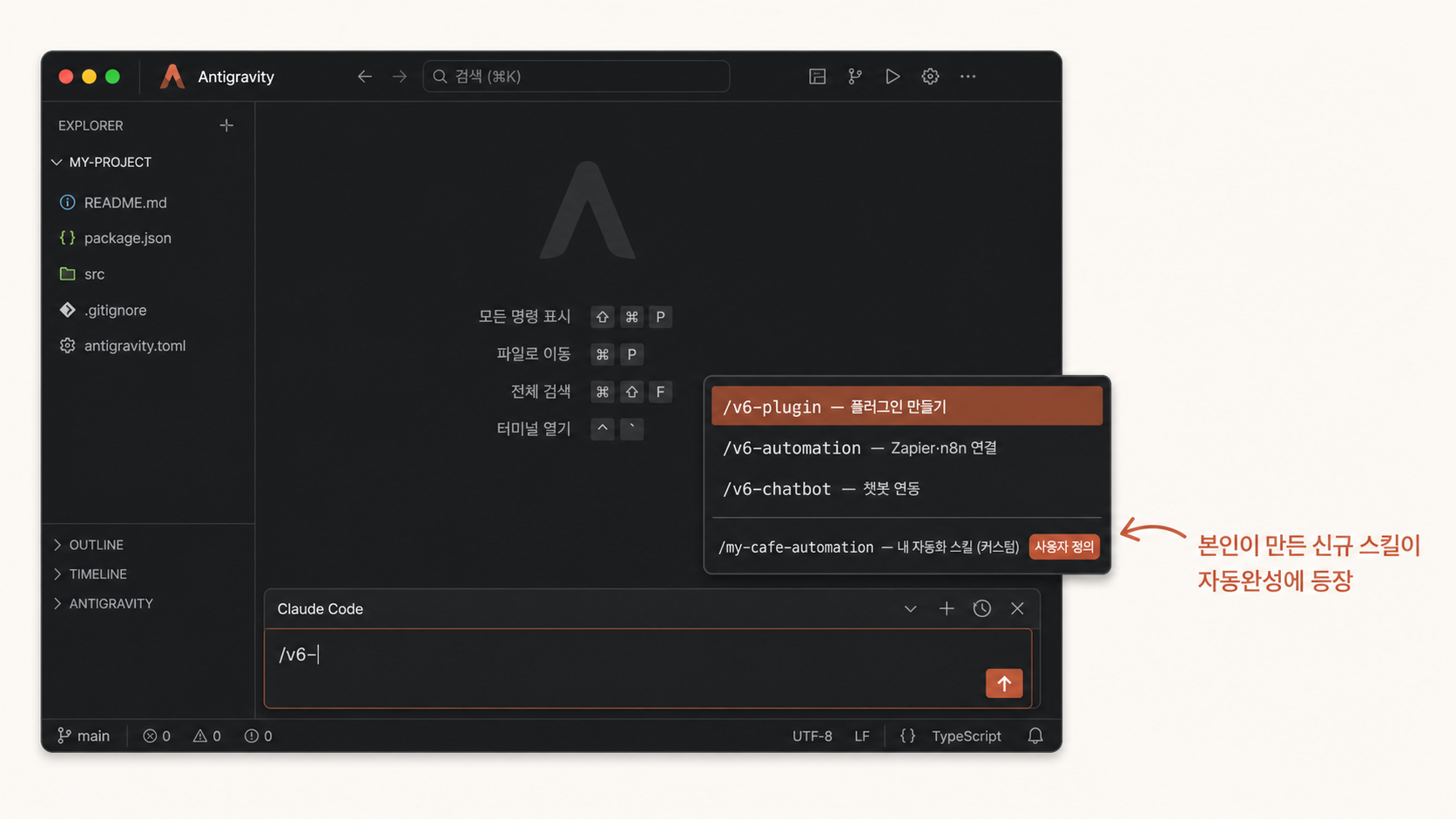Open package.json file

[x=127, y=238]
